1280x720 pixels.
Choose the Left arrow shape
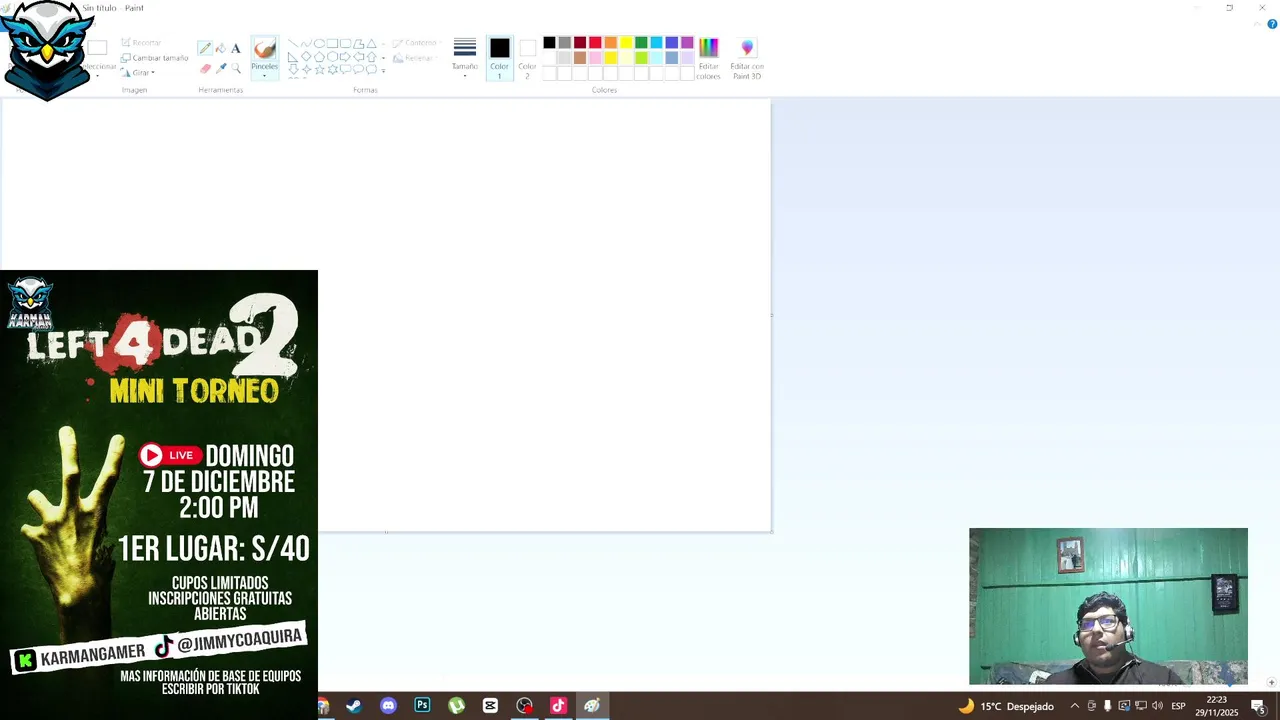[358, 57]
